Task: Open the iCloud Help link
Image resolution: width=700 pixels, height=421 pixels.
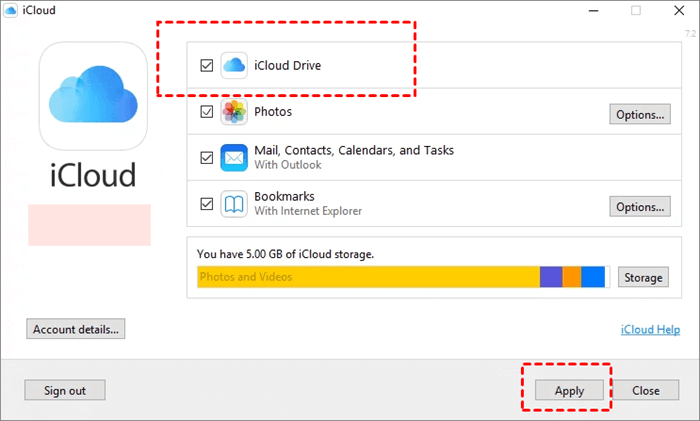Action: (649, 329)
